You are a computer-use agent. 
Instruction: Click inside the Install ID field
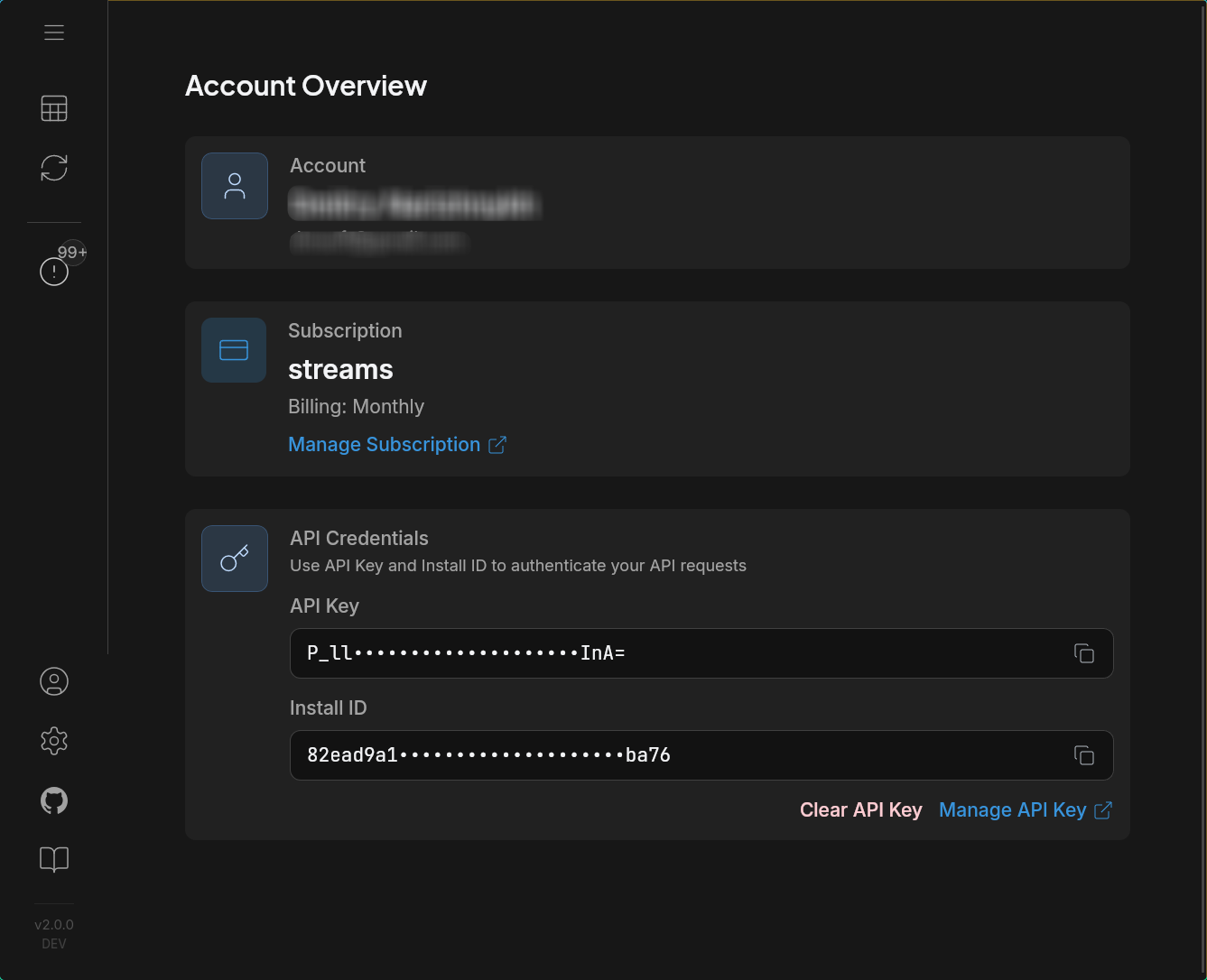701,755
